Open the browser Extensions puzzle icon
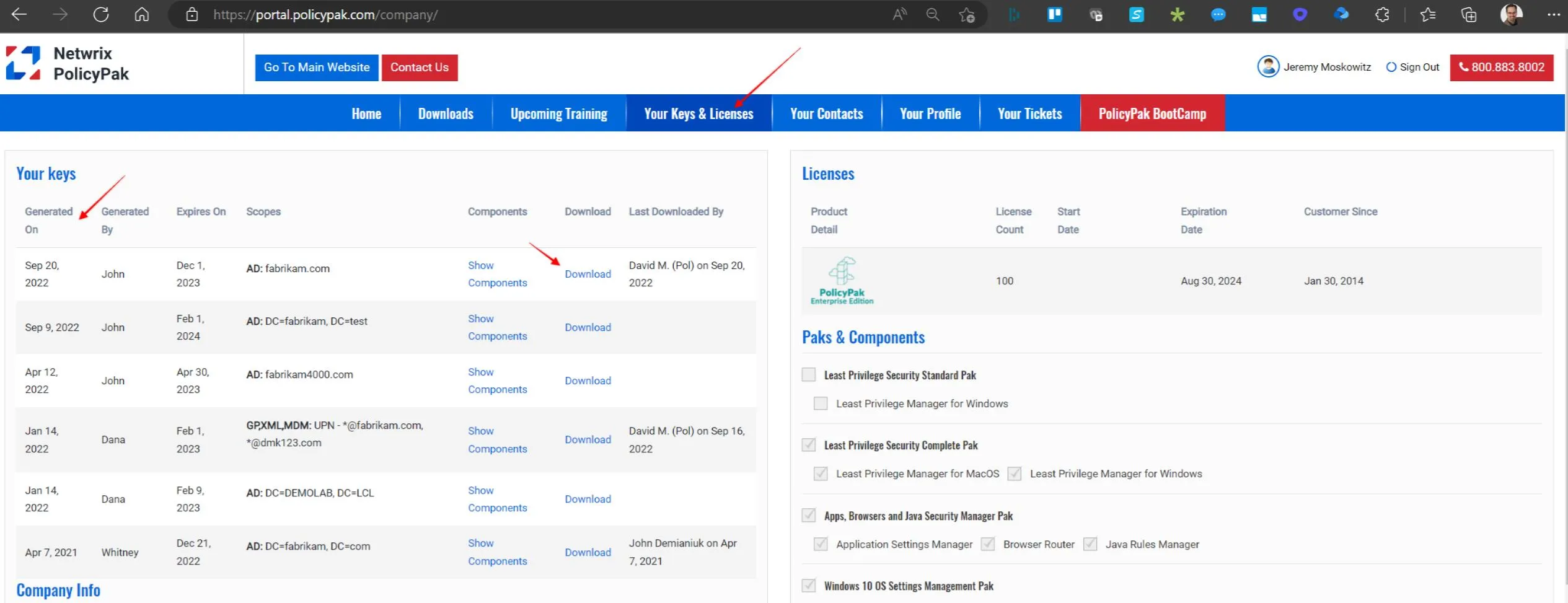This screenshot has height=603, width=1568. point(1382,15)
